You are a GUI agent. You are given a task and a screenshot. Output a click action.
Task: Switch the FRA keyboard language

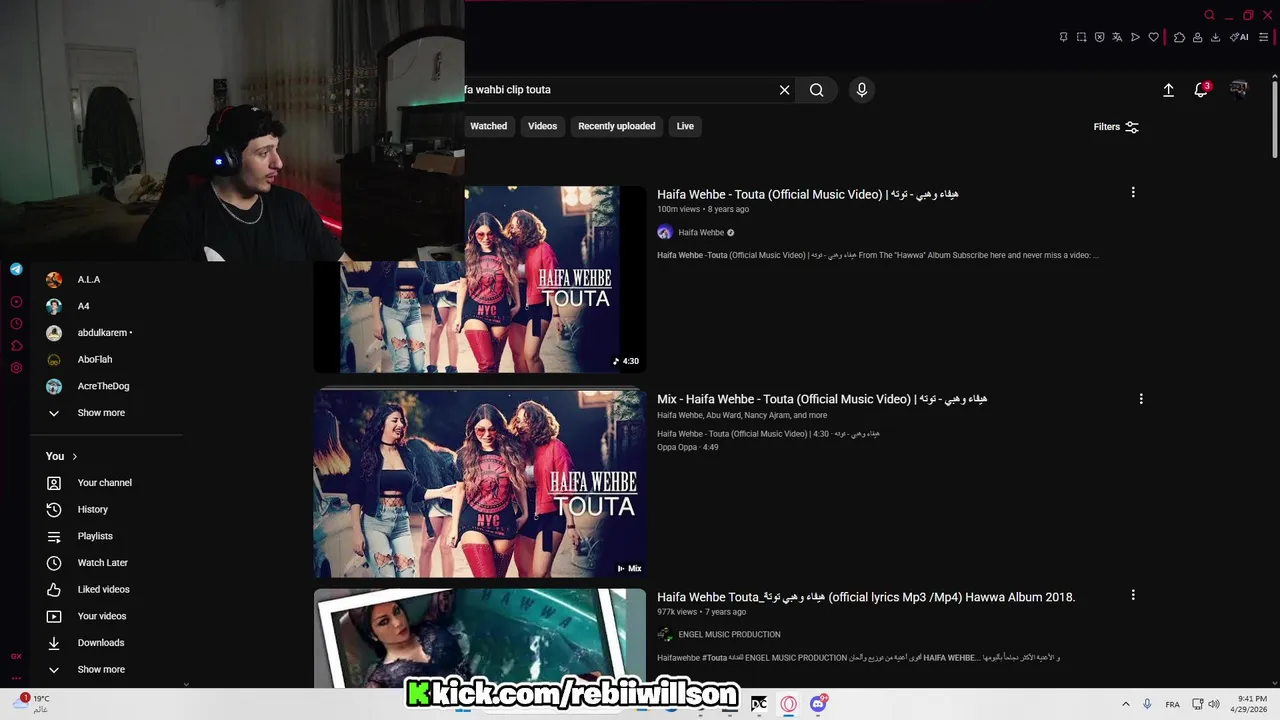[1172, 704]
